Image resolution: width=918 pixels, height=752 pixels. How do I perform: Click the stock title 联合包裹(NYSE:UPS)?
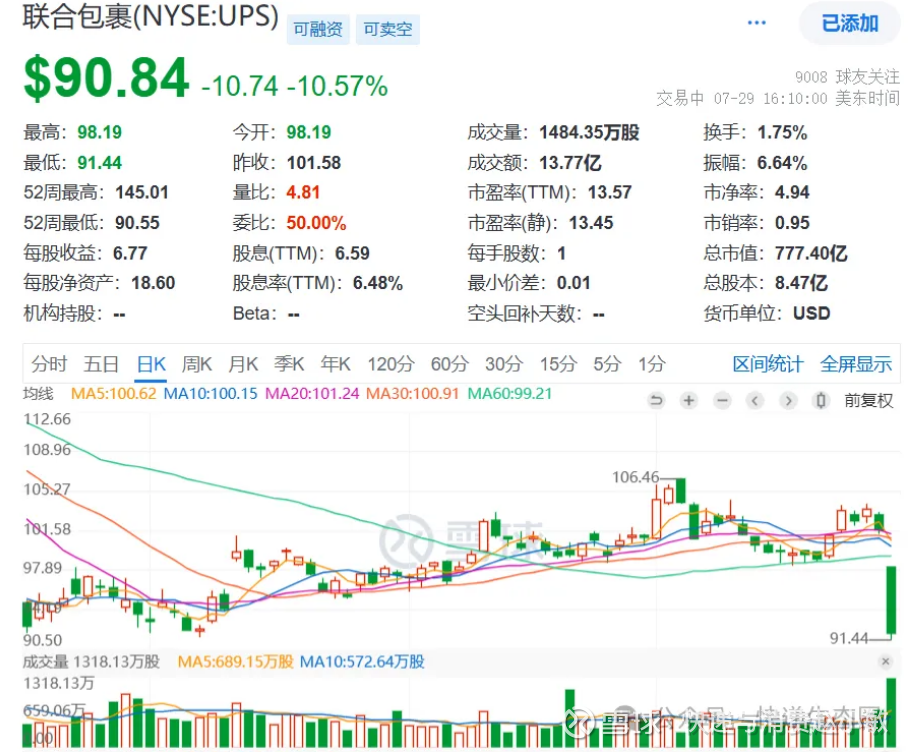coord(150,16)
